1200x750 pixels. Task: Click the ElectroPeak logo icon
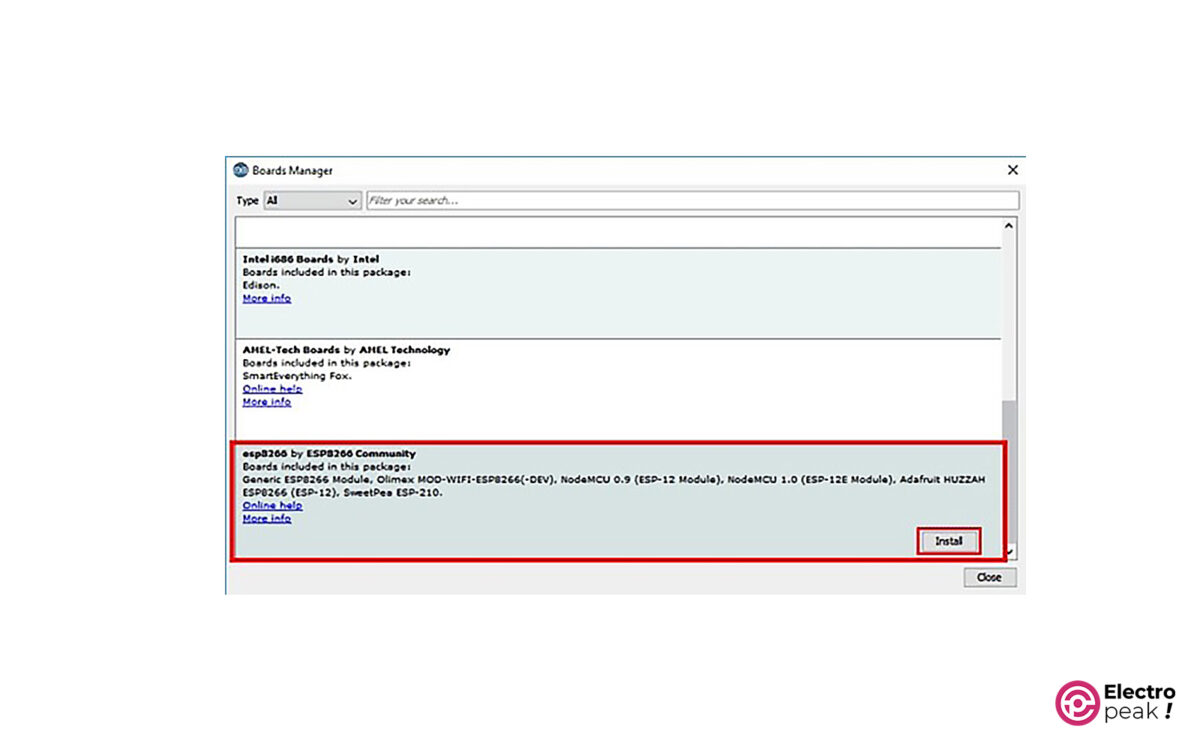coord(1077,702)
